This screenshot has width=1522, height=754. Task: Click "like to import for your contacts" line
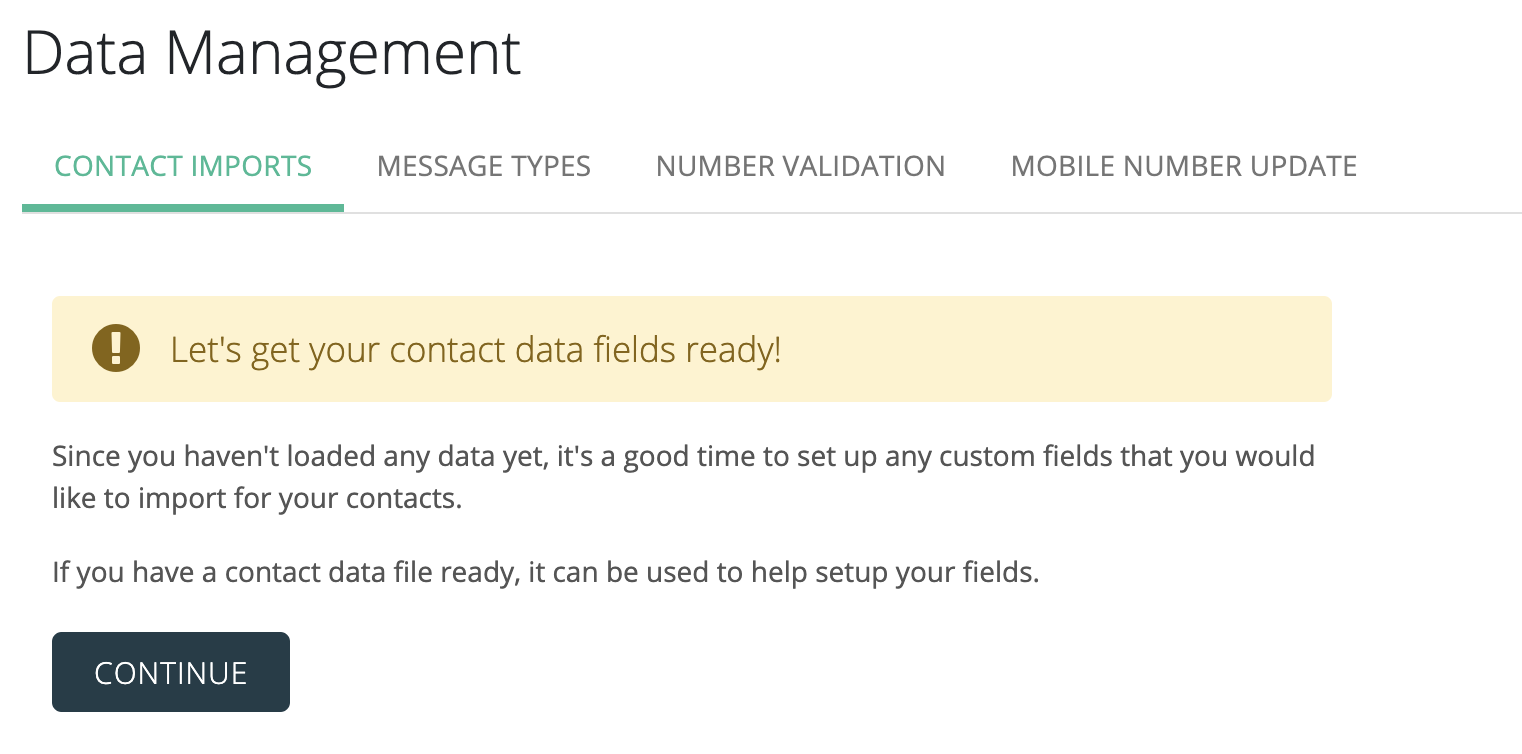[257, 498]
